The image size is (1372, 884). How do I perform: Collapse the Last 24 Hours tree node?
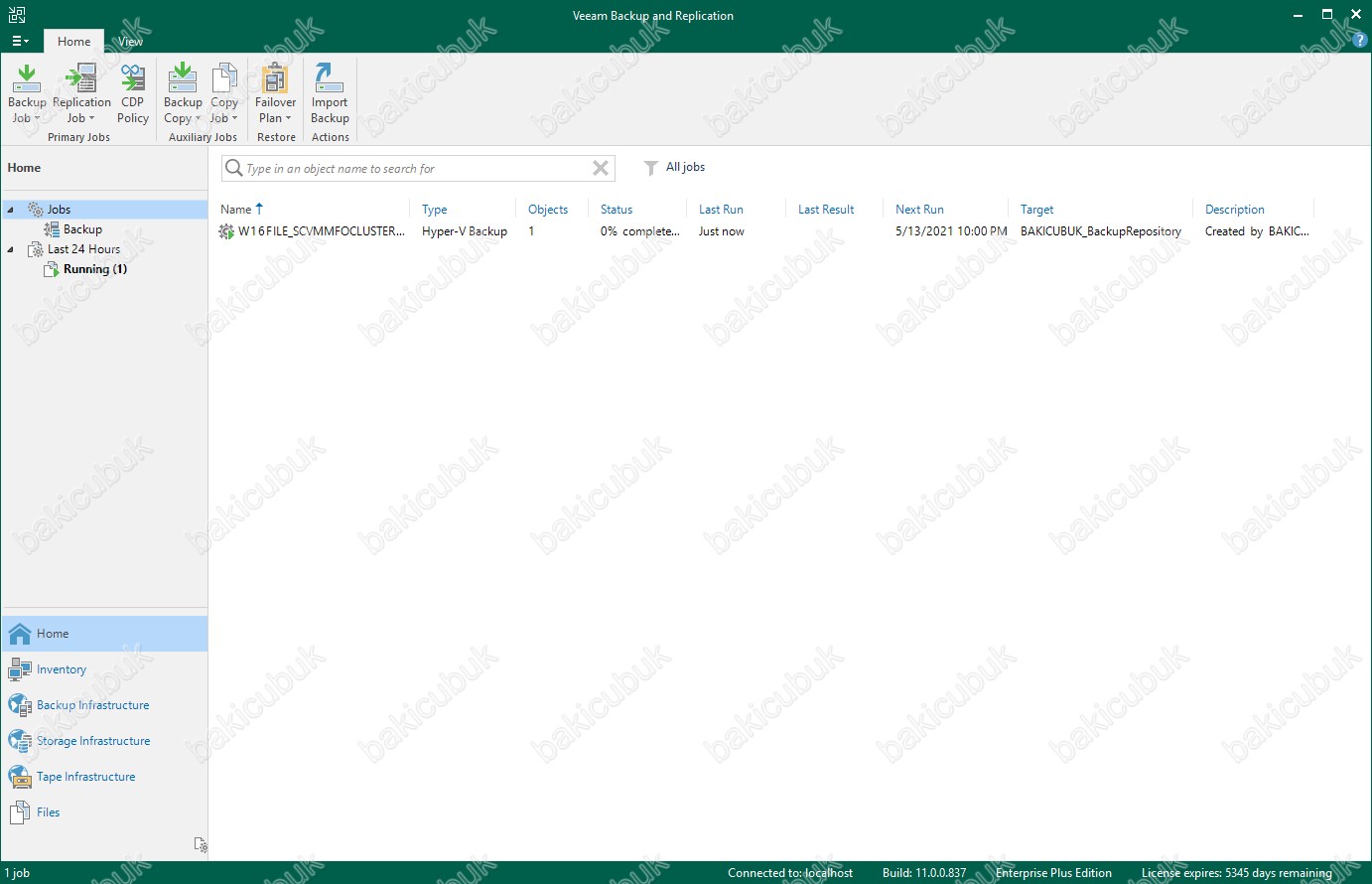pos(11,249)
